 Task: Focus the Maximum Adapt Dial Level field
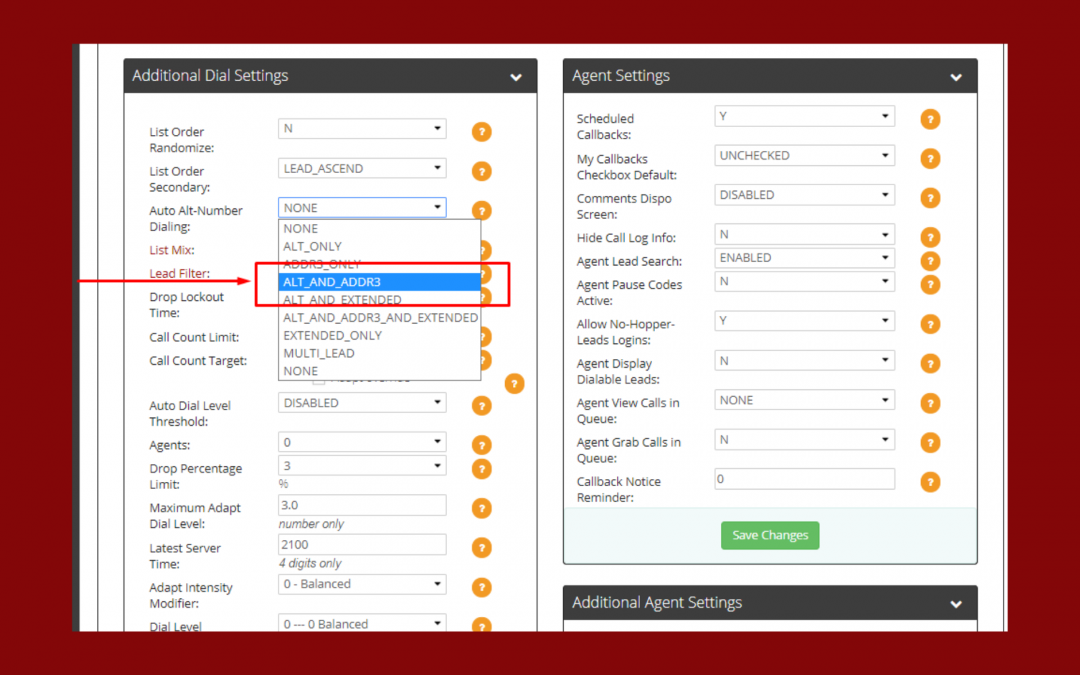click(362, 505)
